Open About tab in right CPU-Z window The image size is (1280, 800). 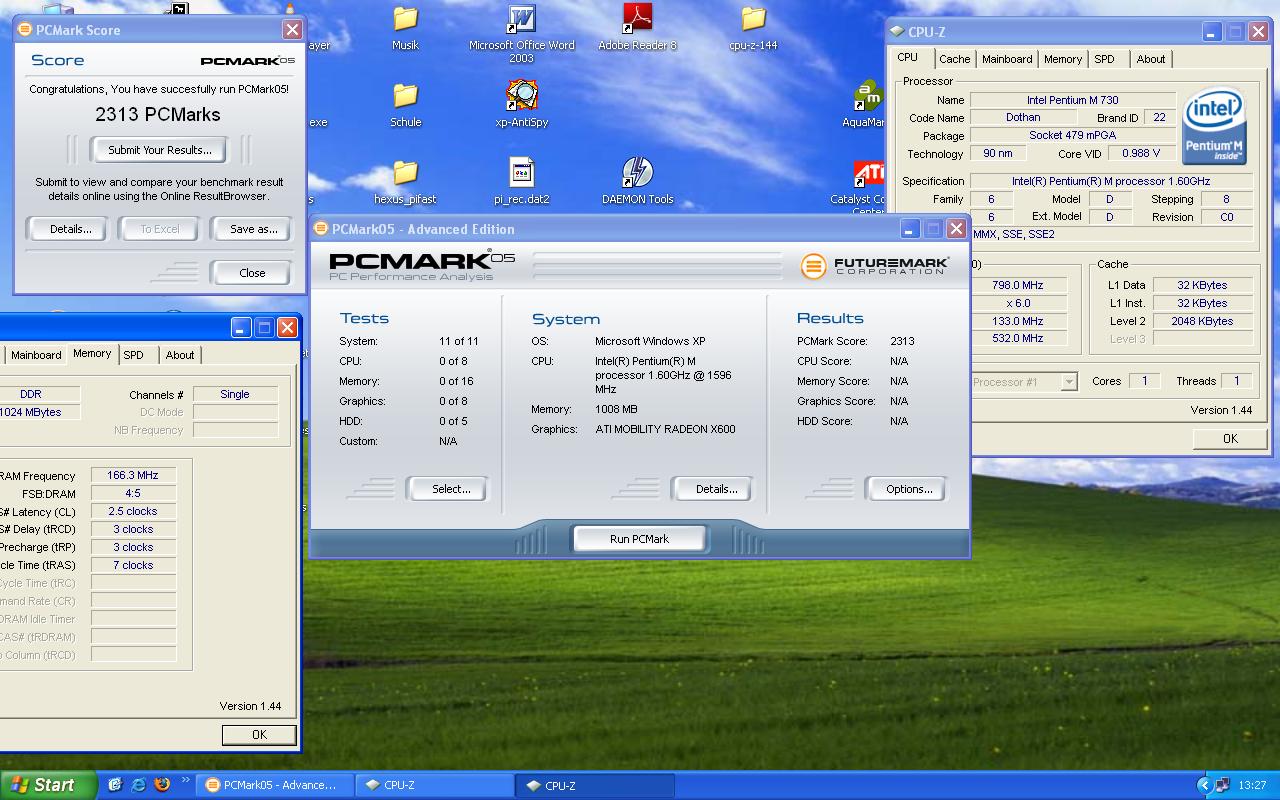[x=1151, y=59]
